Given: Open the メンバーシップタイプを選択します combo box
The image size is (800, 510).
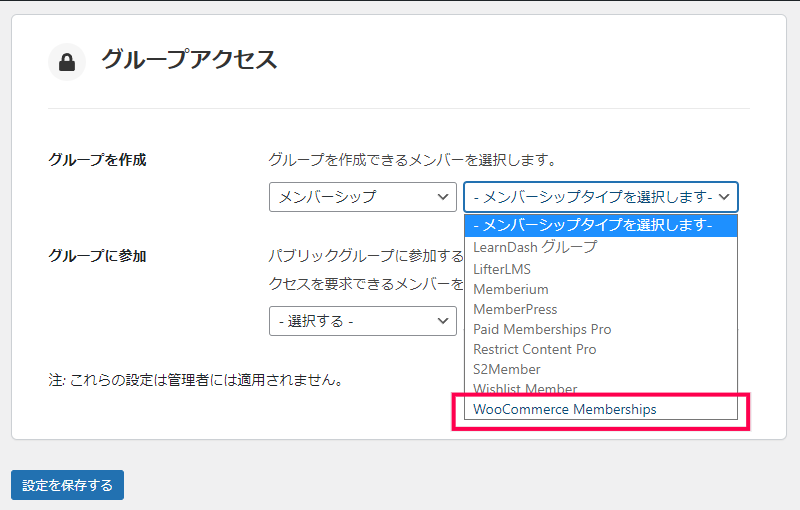Looking at the screenshot, I should point(601,197).
